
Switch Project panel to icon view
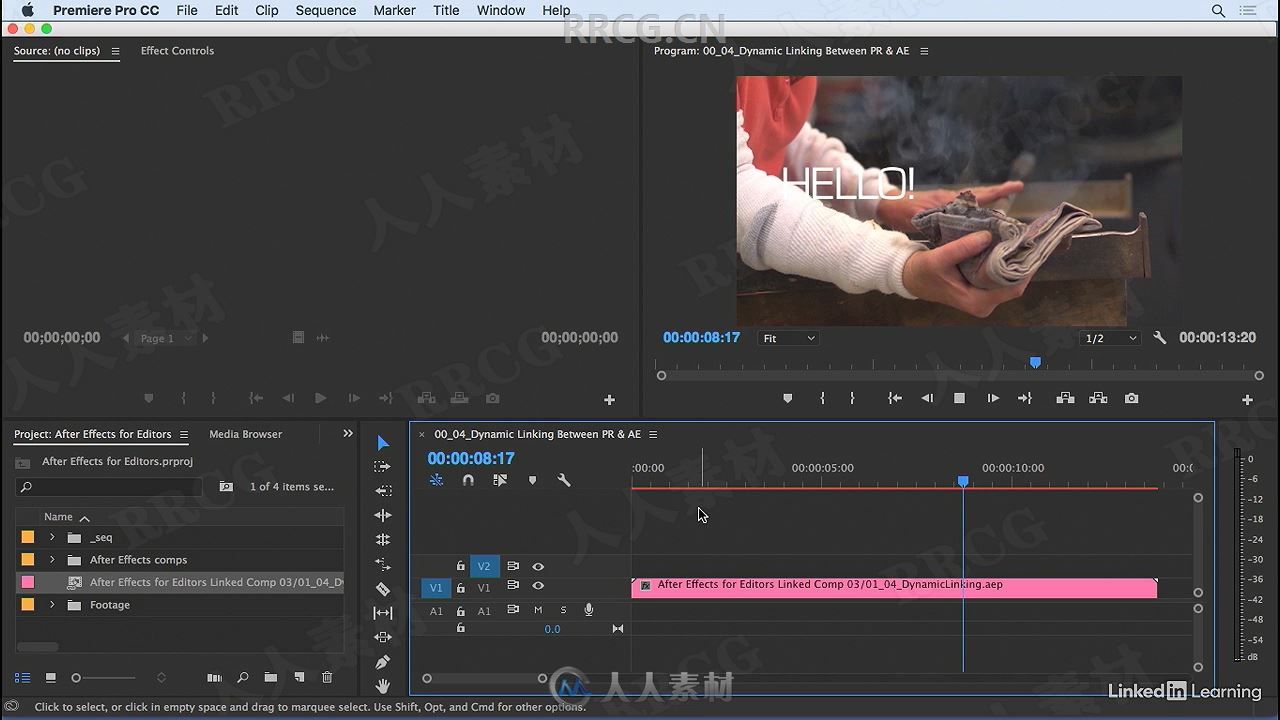(x=51, y=678)
